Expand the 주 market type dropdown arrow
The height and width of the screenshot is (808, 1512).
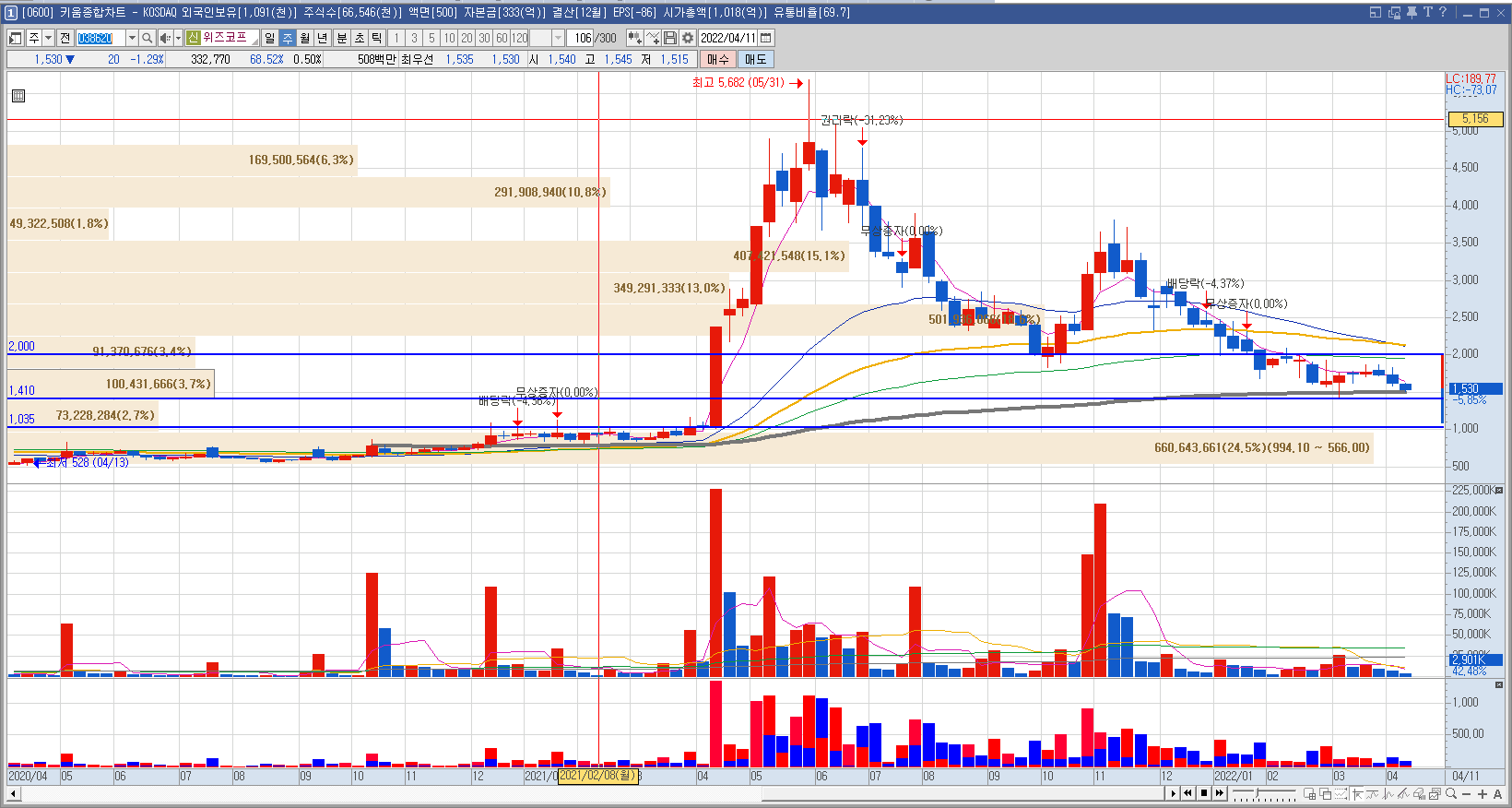click(x=48, y=38)
